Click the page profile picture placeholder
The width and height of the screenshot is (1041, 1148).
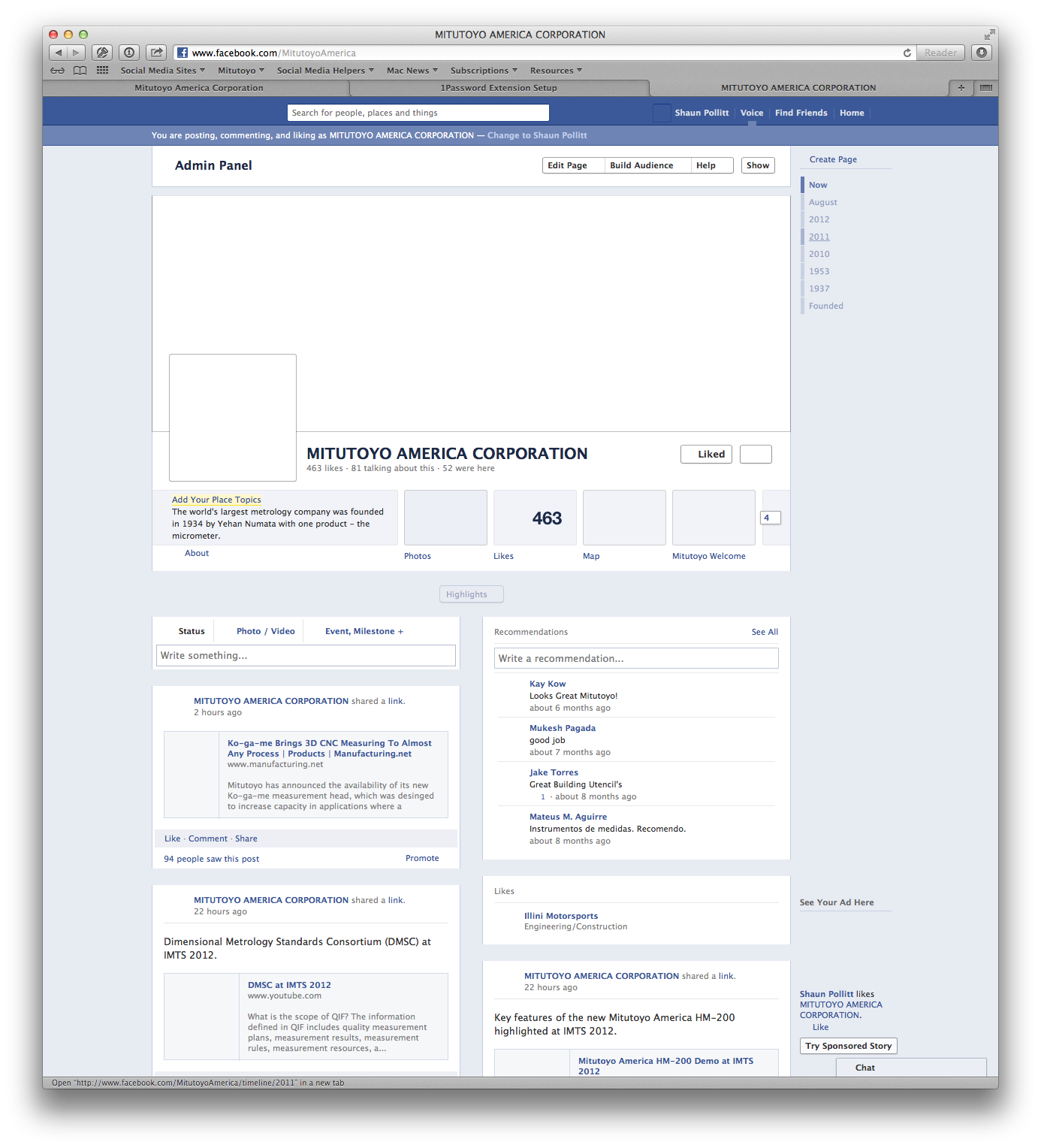233,418
